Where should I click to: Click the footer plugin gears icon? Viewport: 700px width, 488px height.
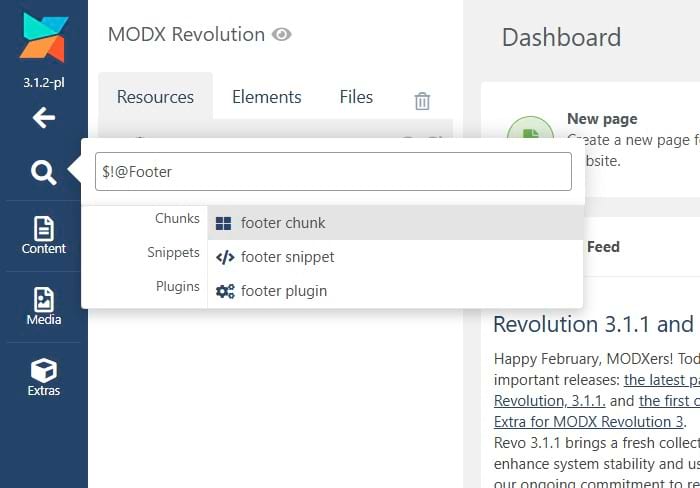coord(225,291)
